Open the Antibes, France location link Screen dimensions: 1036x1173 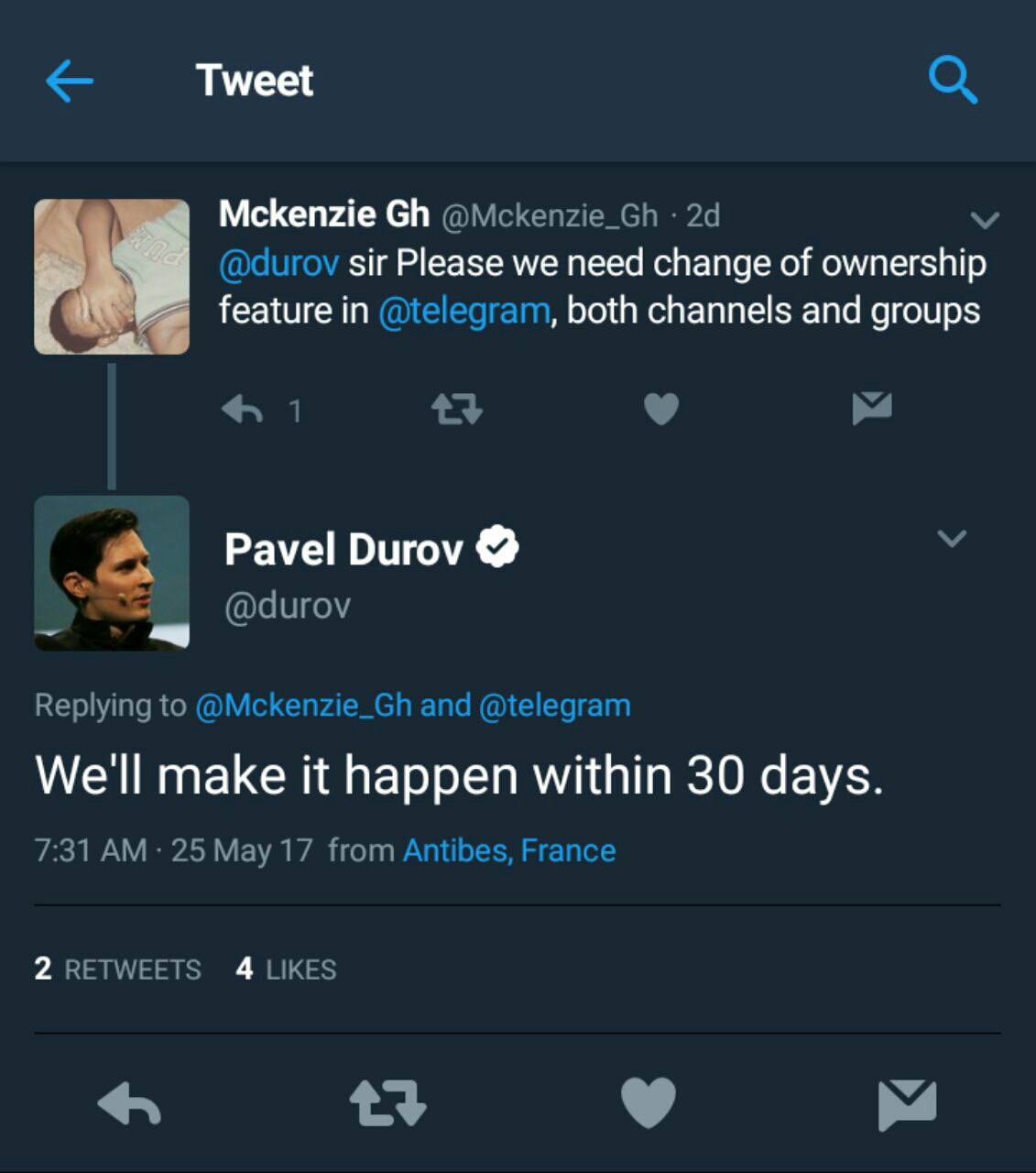[509, 850]
